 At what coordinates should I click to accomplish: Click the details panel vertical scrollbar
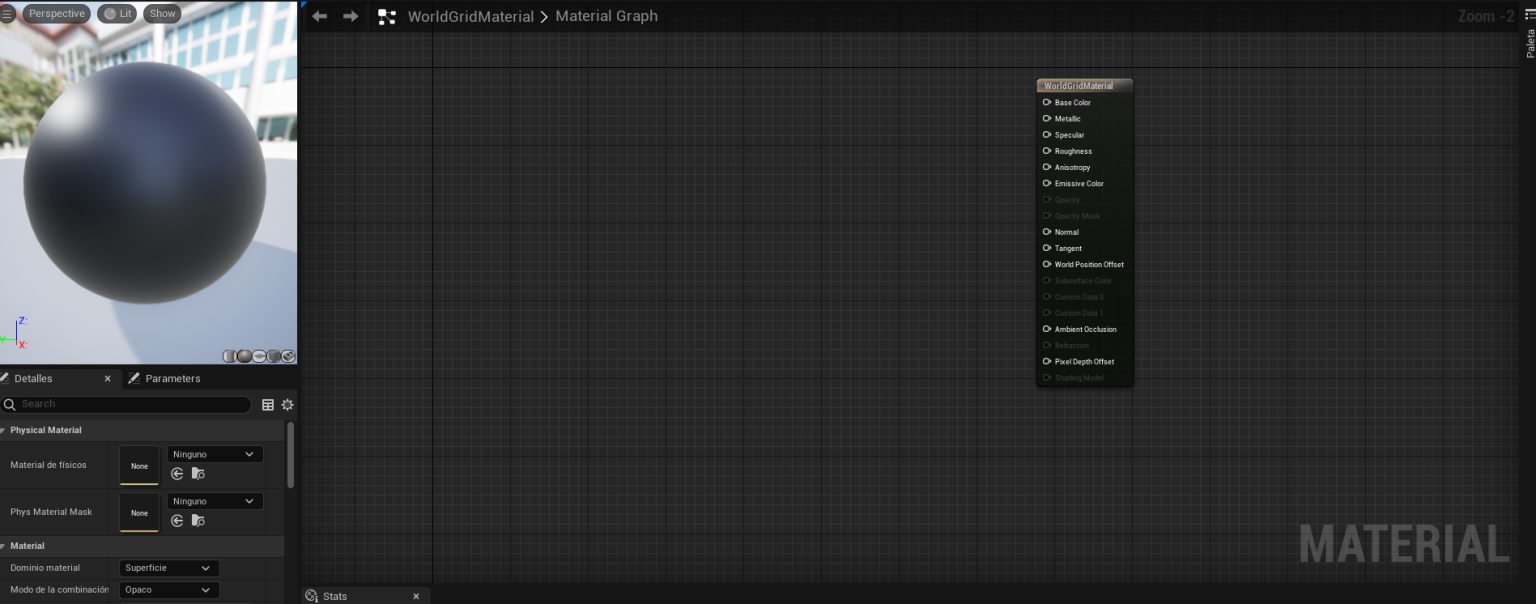[x=291, y=454]
